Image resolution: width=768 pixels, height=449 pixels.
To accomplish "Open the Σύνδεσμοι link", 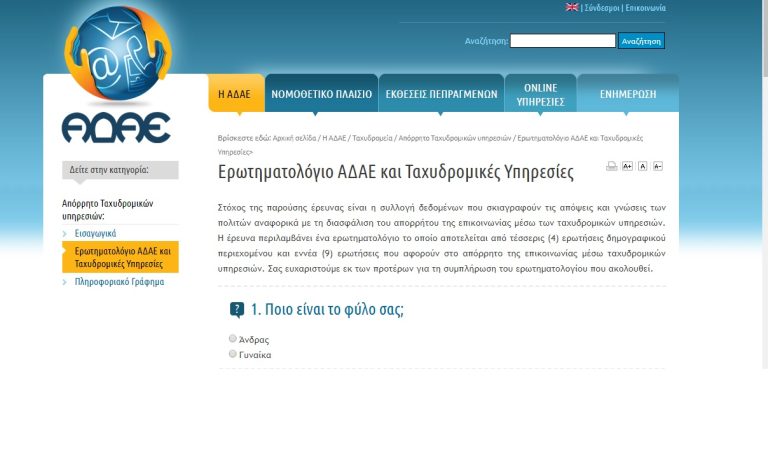I will [602, 8].
